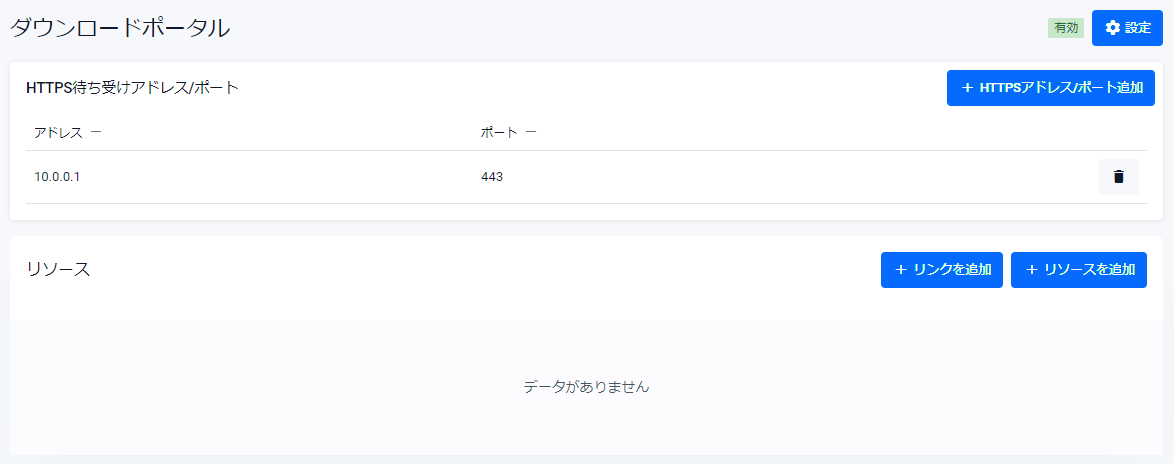1174x464 pixels.
Task: Click the sort icon beside ポート
Action: click(530, 132)
